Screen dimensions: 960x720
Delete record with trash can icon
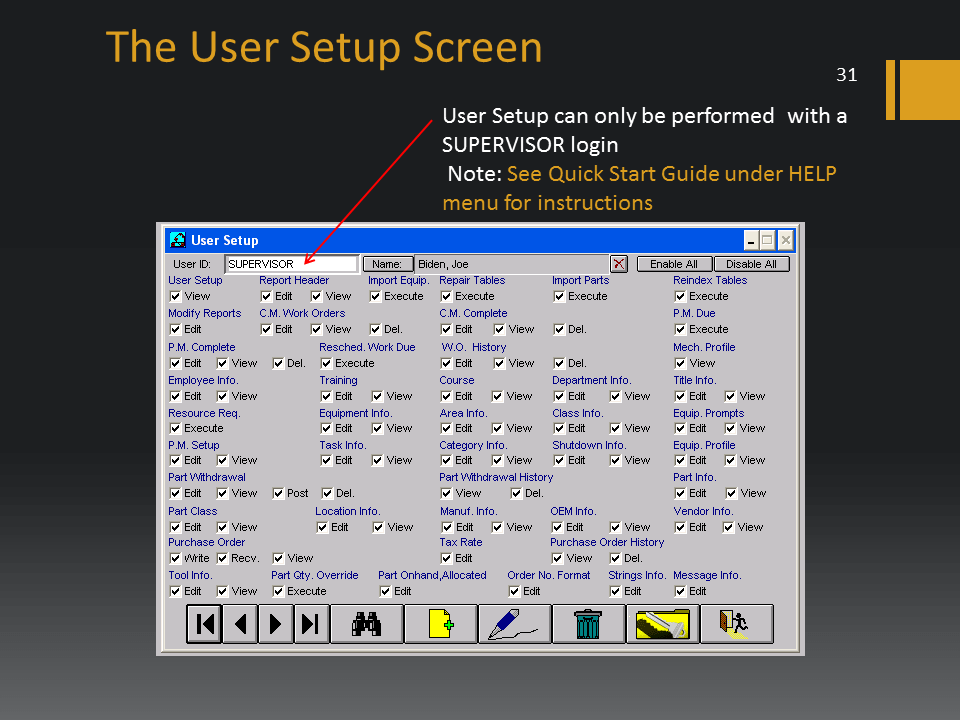(588, 624)
